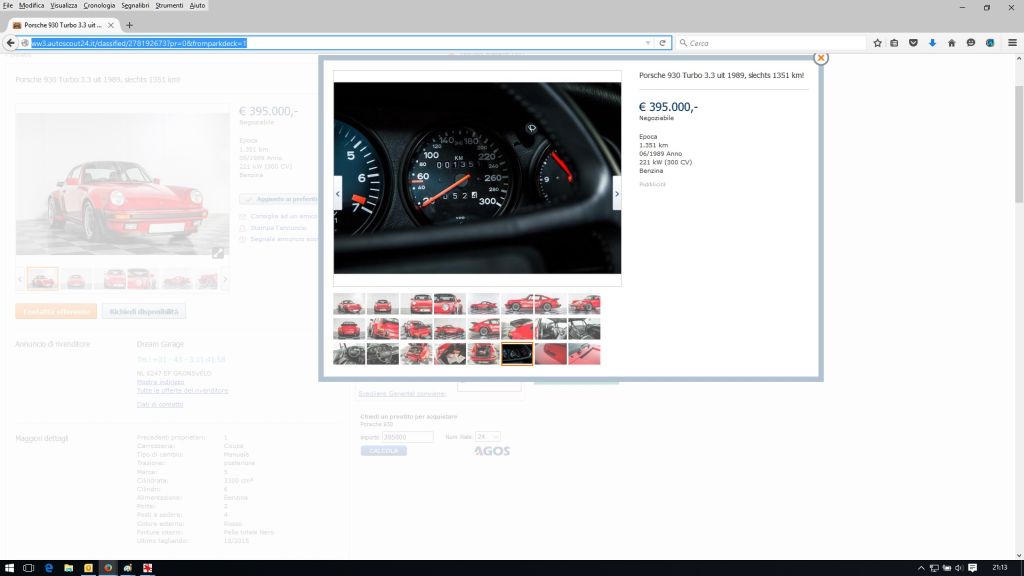Select the Porsche 930 Turbo tab
The width and height of the screenshot is (1024, 576).
point(63,25)
